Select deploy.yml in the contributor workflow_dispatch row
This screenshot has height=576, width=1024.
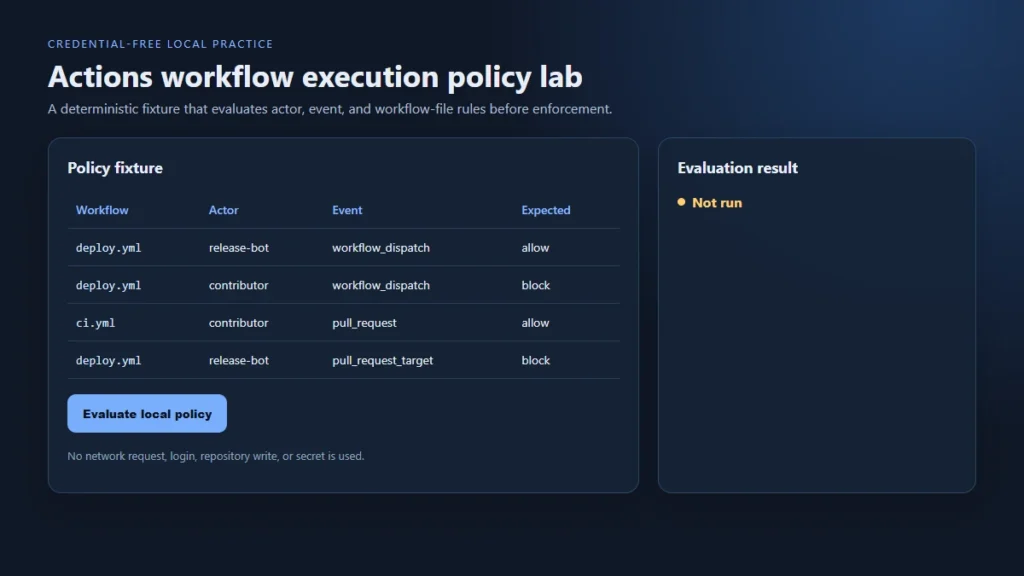pos(108,285)
